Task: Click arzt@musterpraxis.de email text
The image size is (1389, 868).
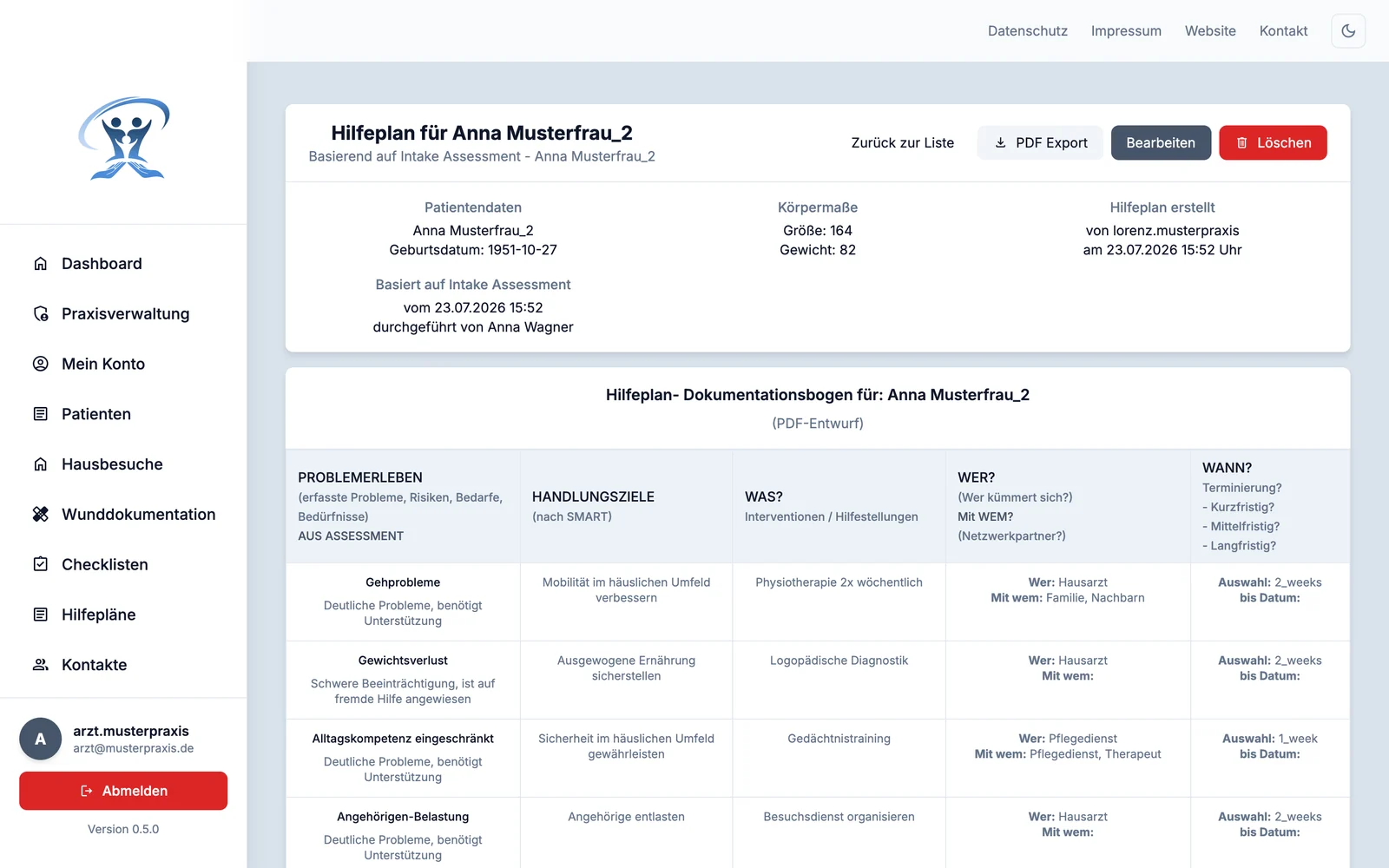Action: coord(134,748)
